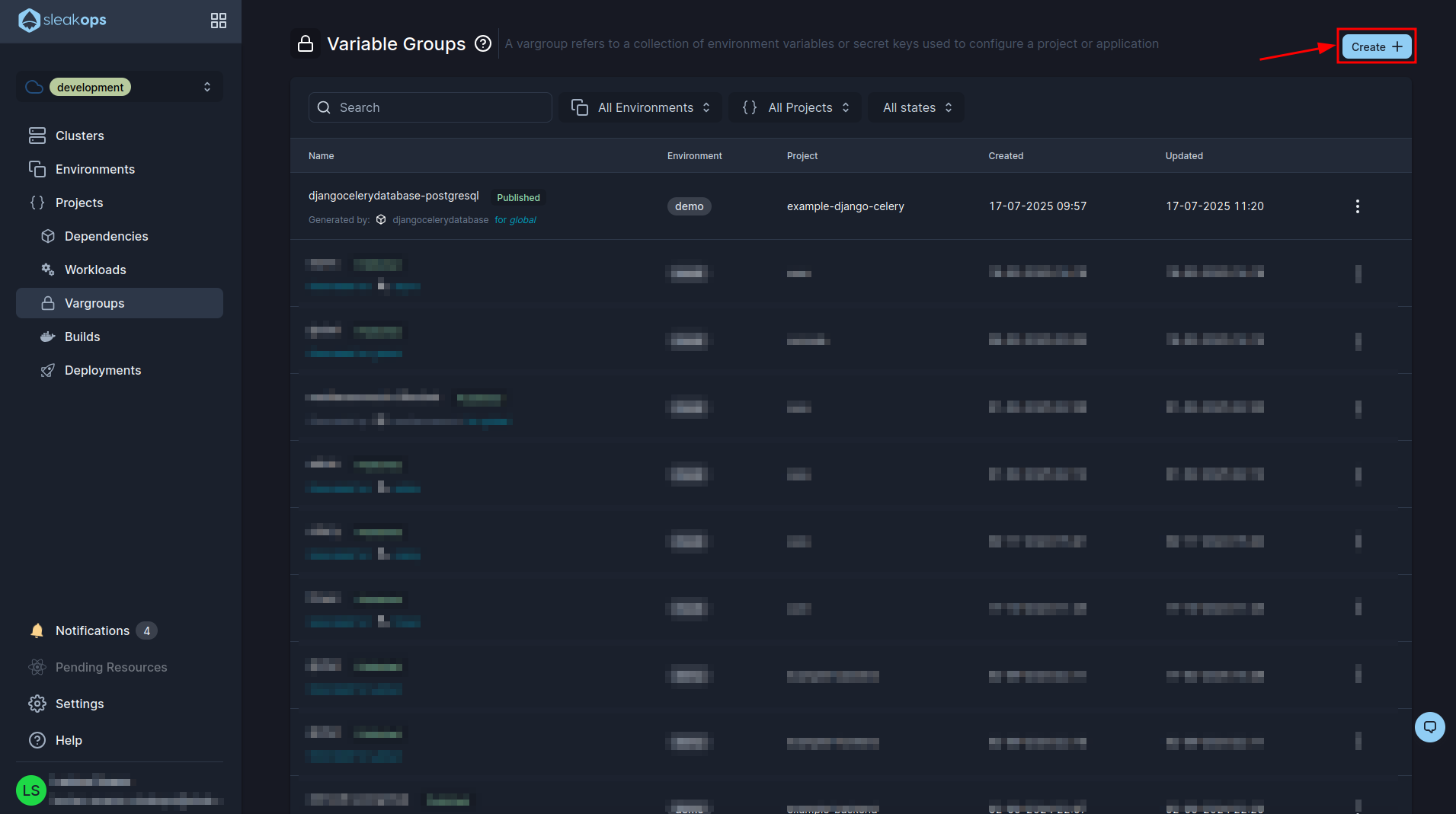
Task: Click the Builds docker whale icon
Action: tap(48, 337)
